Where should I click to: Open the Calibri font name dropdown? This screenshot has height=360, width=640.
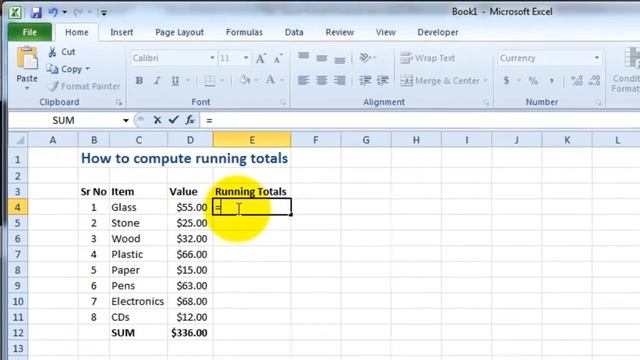coord(213,58)
